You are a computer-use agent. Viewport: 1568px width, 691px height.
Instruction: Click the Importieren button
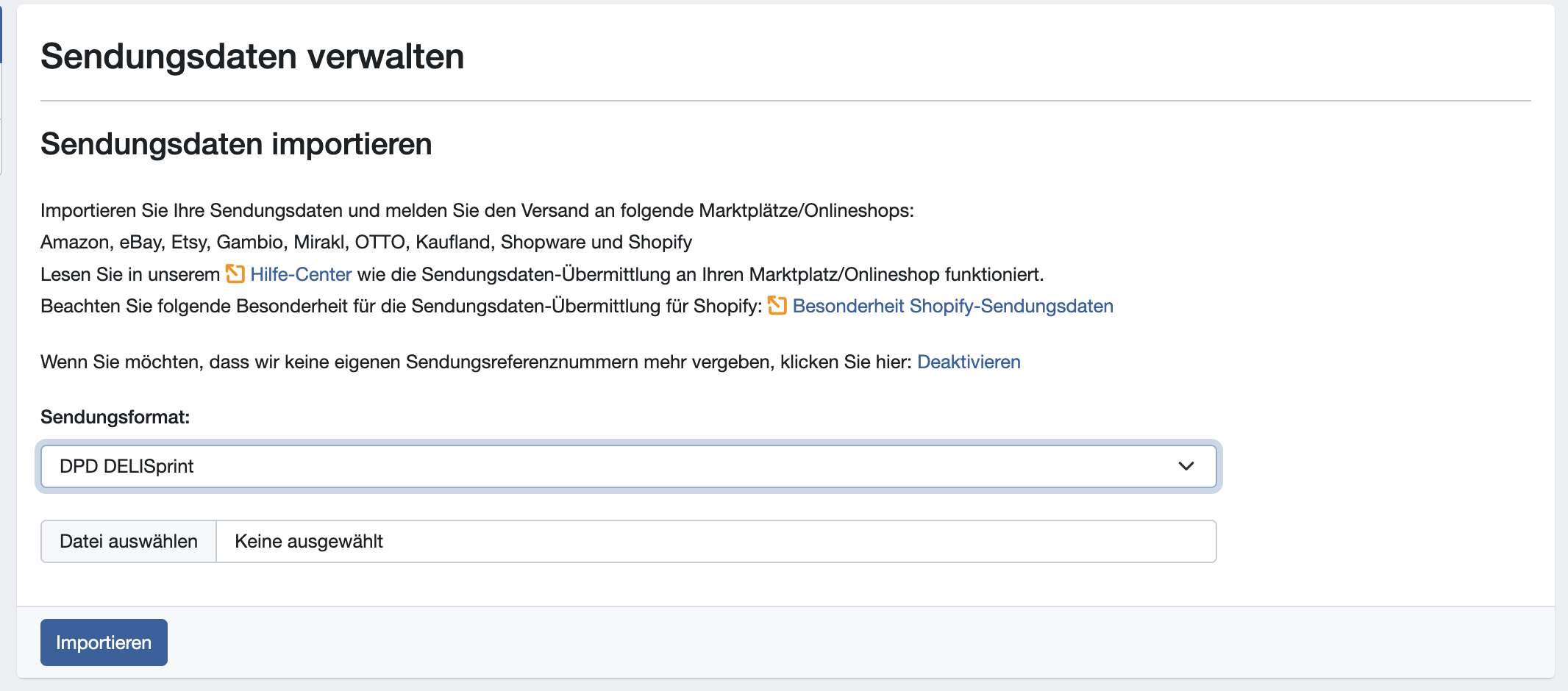(x=104, y=642)
